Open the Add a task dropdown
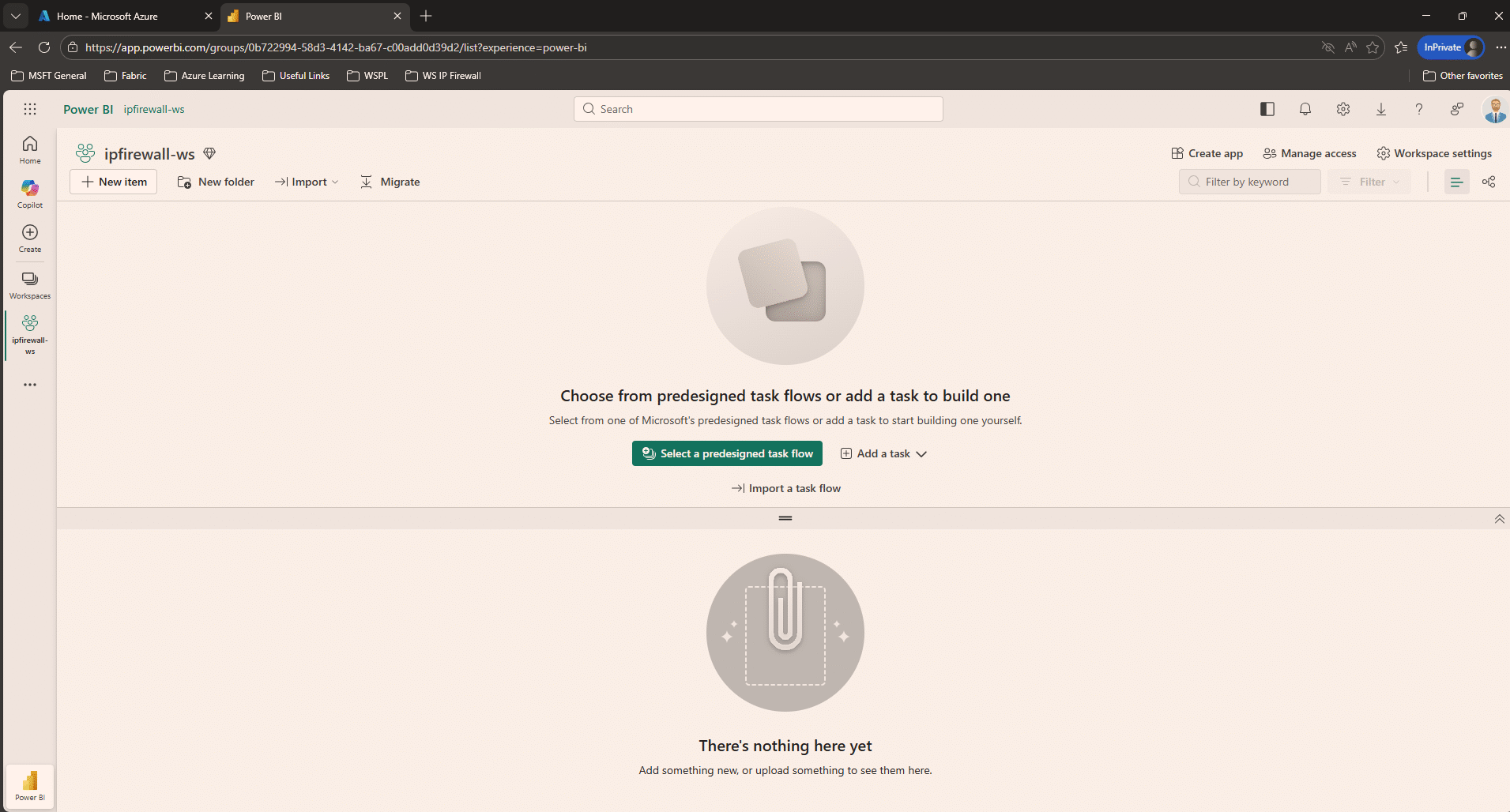This screenshot has height=812, width=1510. 883,453
